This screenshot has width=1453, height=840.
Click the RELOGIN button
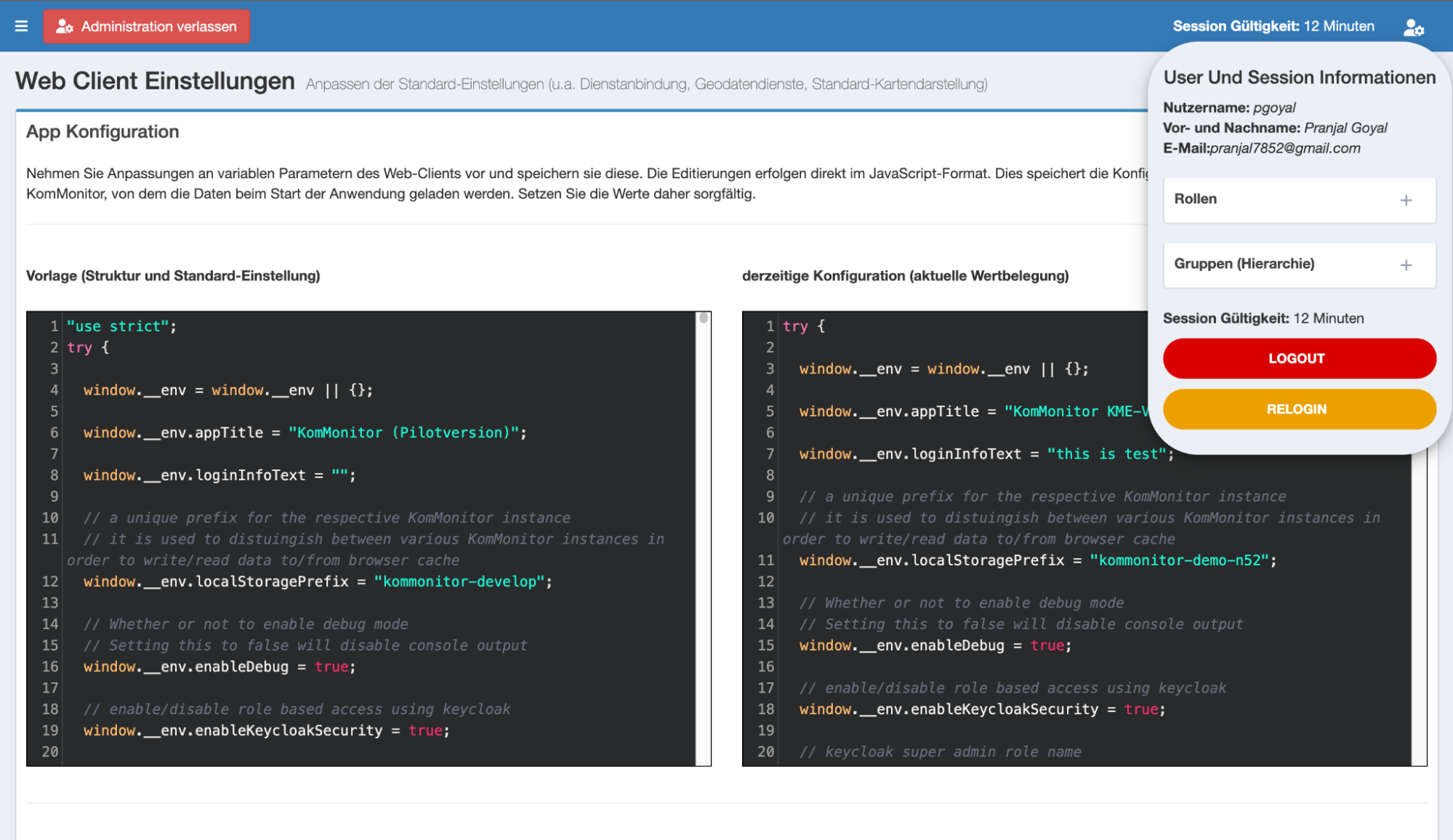tap(1299, 409)
